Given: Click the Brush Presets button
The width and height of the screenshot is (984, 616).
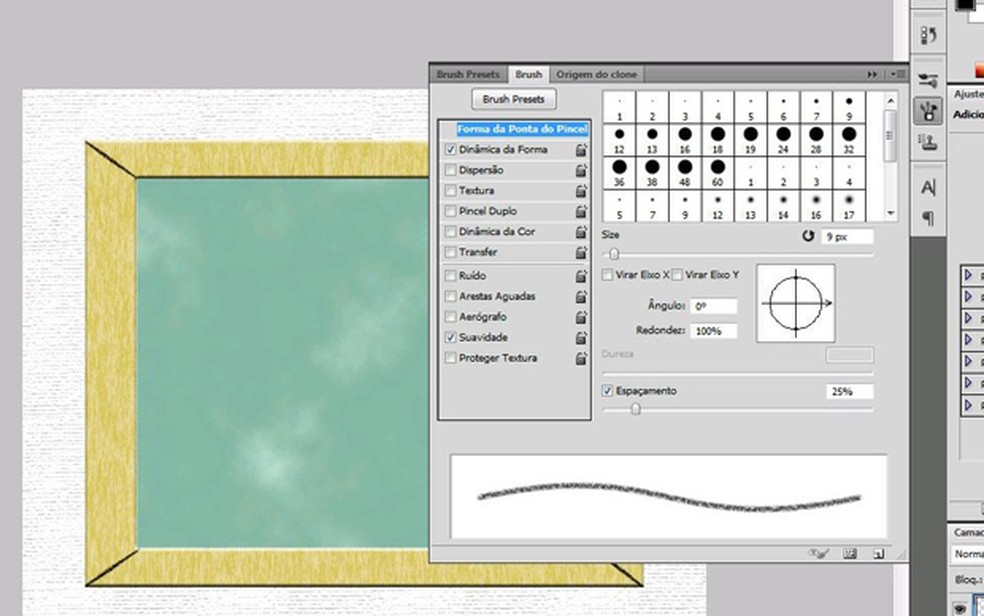Looking at the screenshot, I should tap(513, 99).
